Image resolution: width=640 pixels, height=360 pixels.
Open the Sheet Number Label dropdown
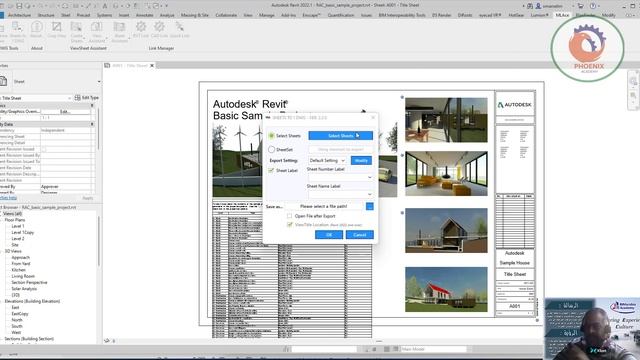coord(340,177)
